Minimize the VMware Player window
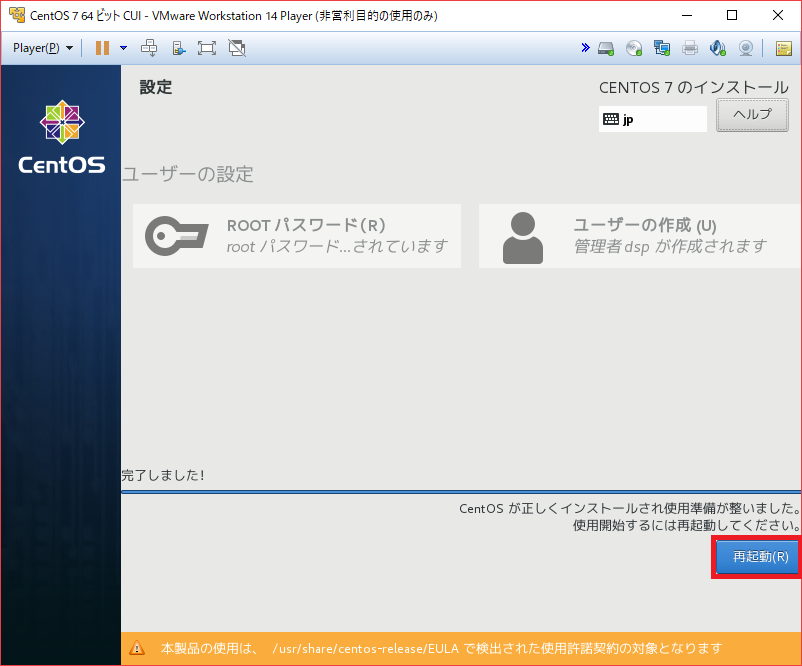Viewport: 802px width, 666px height. (687, 15)
